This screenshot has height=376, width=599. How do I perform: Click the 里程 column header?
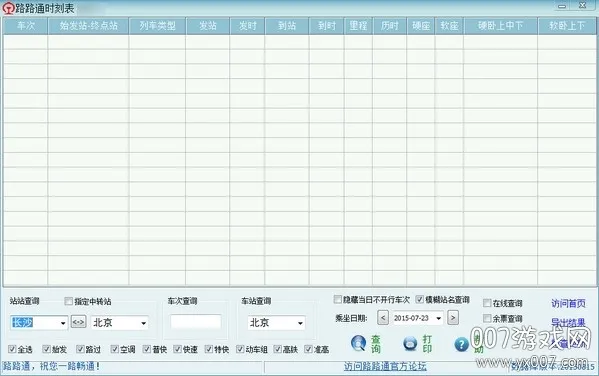358,26
